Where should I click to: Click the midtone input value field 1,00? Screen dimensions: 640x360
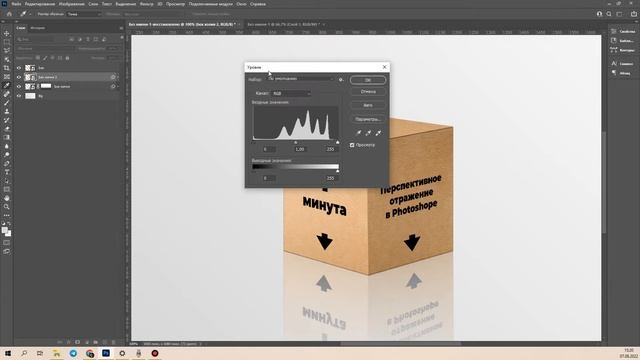click(300, 149)
